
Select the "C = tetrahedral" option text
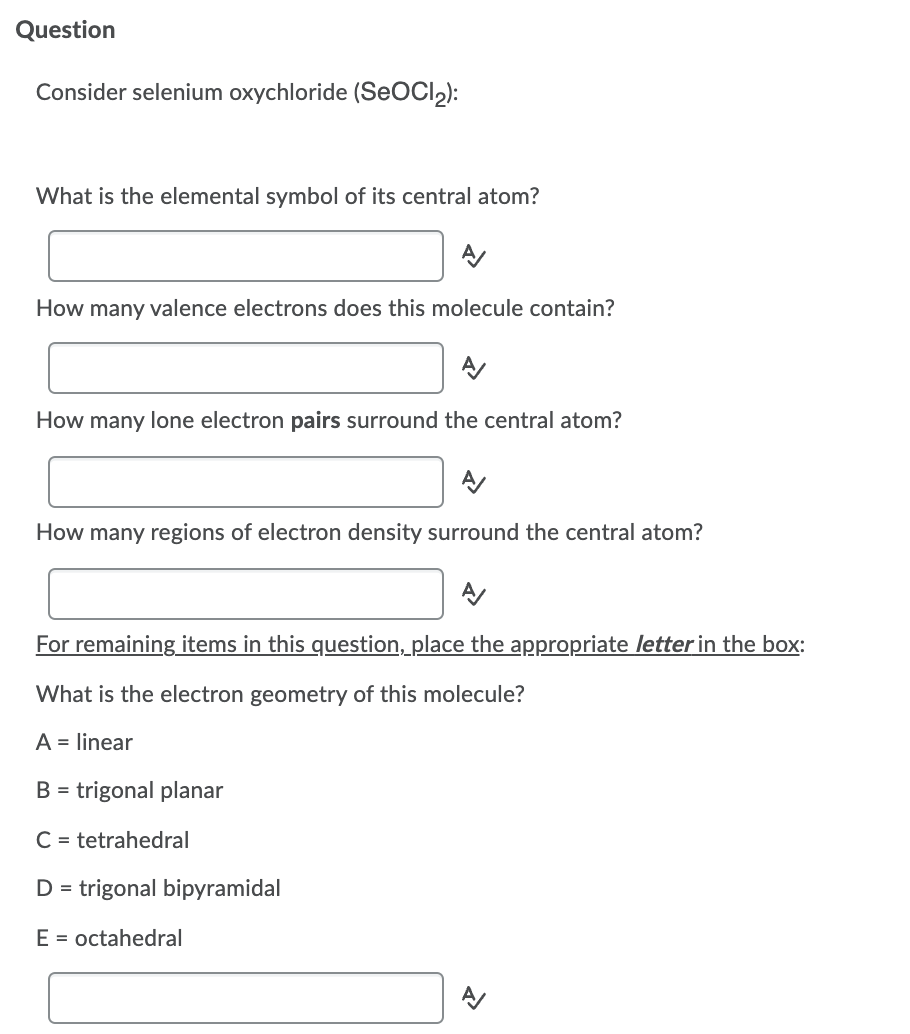(112, 840)
